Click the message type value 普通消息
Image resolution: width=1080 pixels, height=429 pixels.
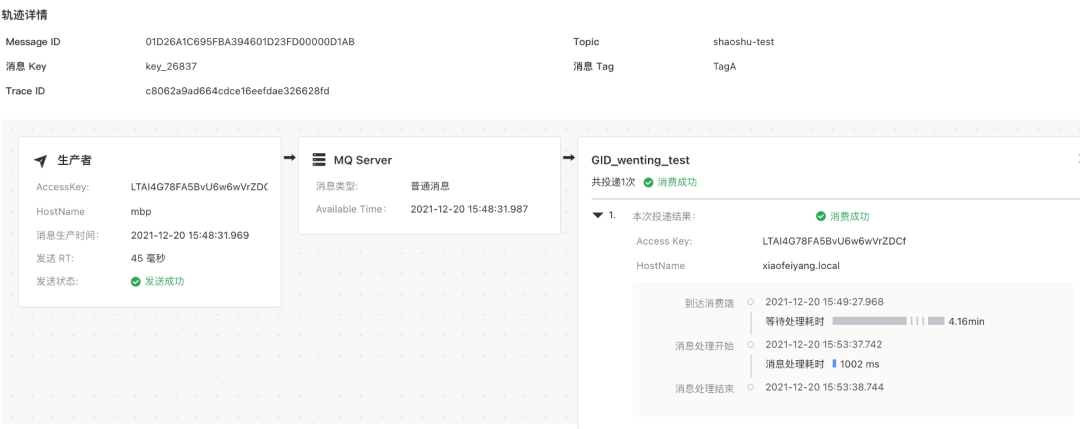(430, 186)
